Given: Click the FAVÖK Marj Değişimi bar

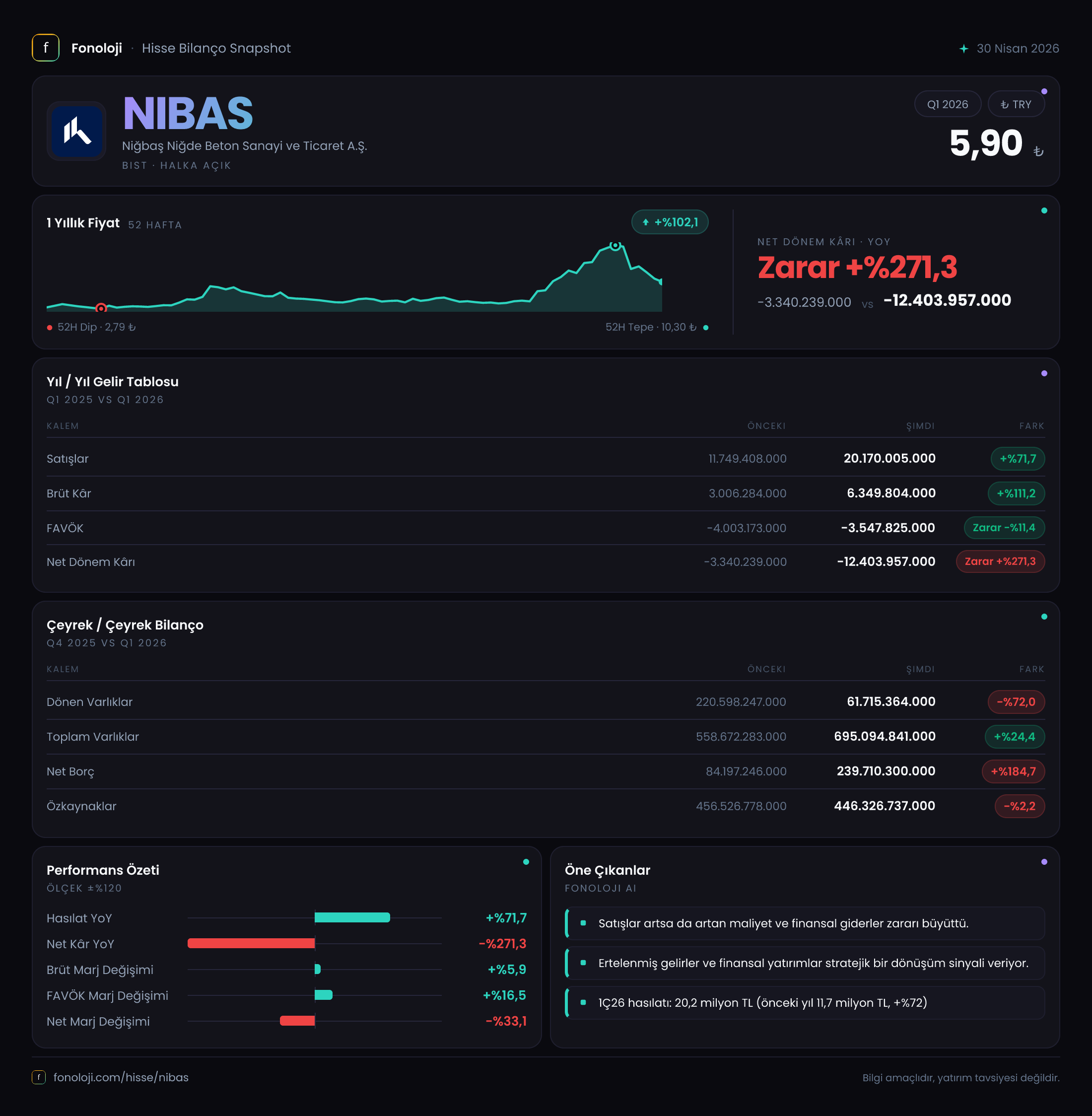Looking at the screenshot, I should pyautogui.click(x=324, y=995).
